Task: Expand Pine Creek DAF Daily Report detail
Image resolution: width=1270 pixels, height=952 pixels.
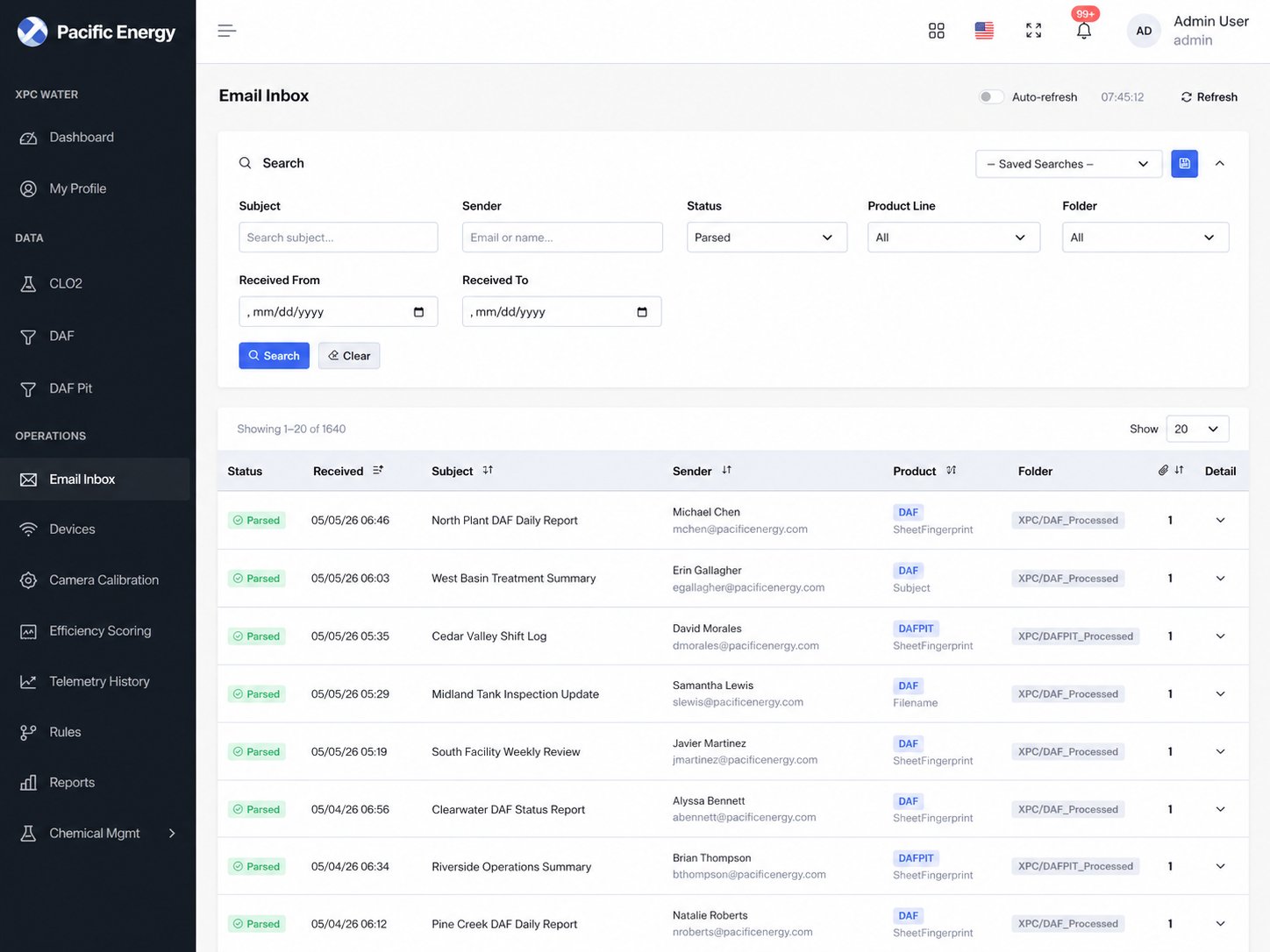Action: [x=1220, y=924]
